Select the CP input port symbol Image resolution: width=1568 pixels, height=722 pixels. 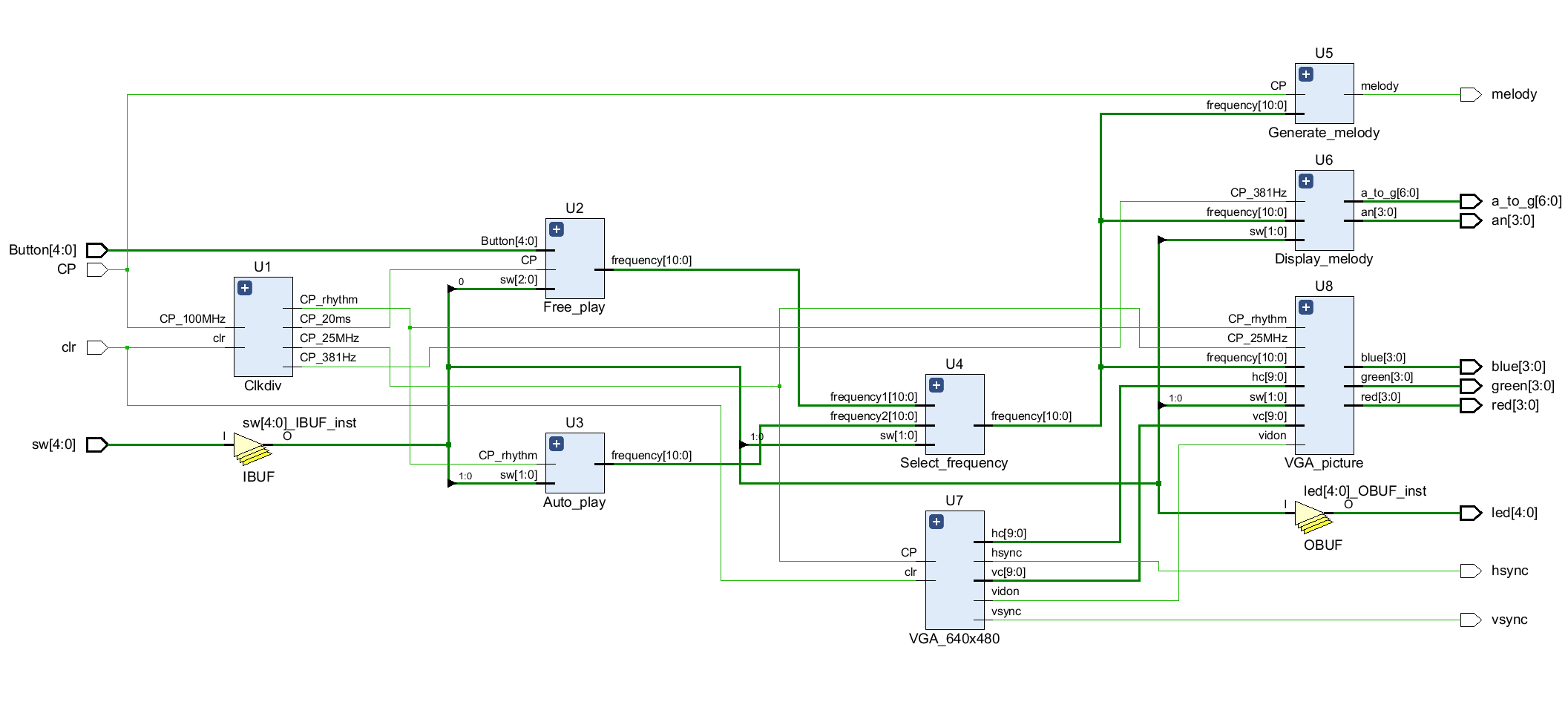point(97,269)
